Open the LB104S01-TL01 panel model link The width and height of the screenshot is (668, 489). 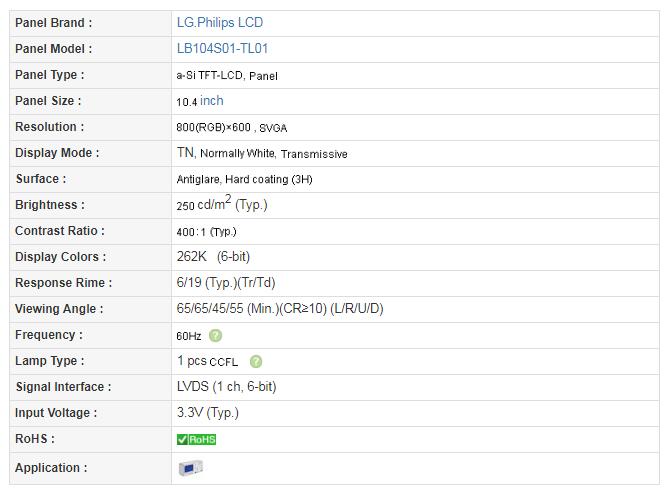click(x=222, y=48)
